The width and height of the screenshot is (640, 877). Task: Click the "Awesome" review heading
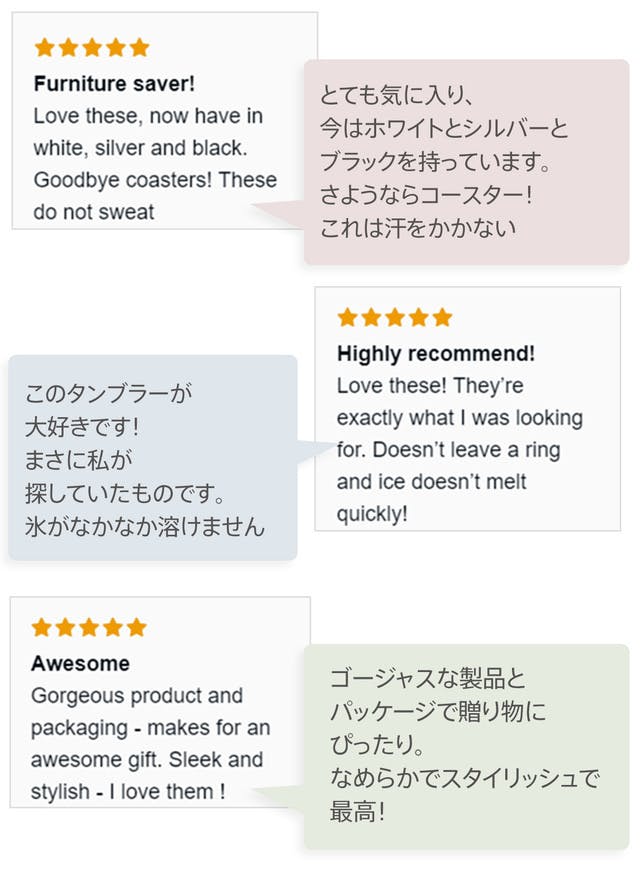(80, 663)
